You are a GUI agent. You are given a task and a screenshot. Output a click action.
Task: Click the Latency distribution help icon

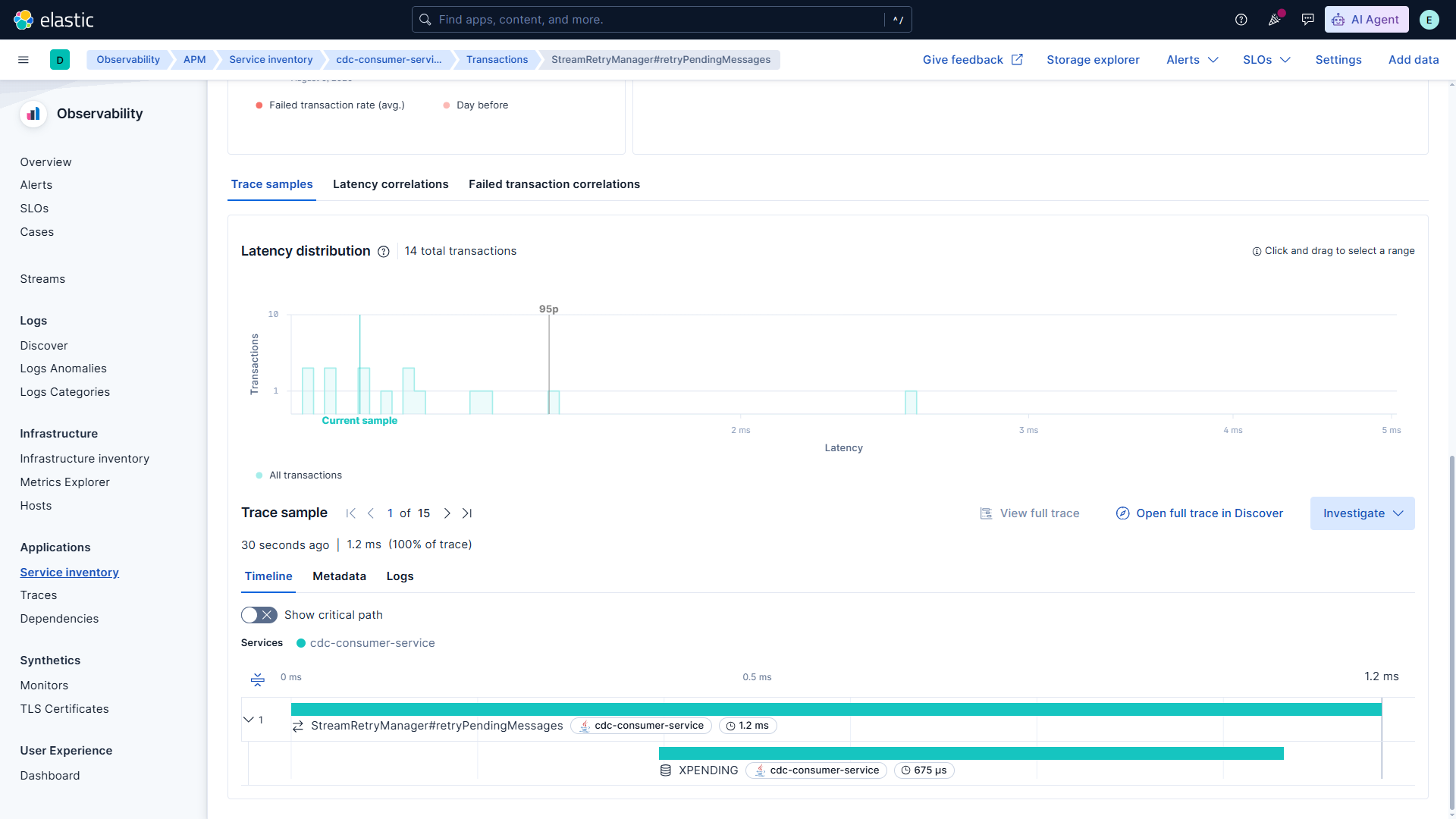pos(384,252)
